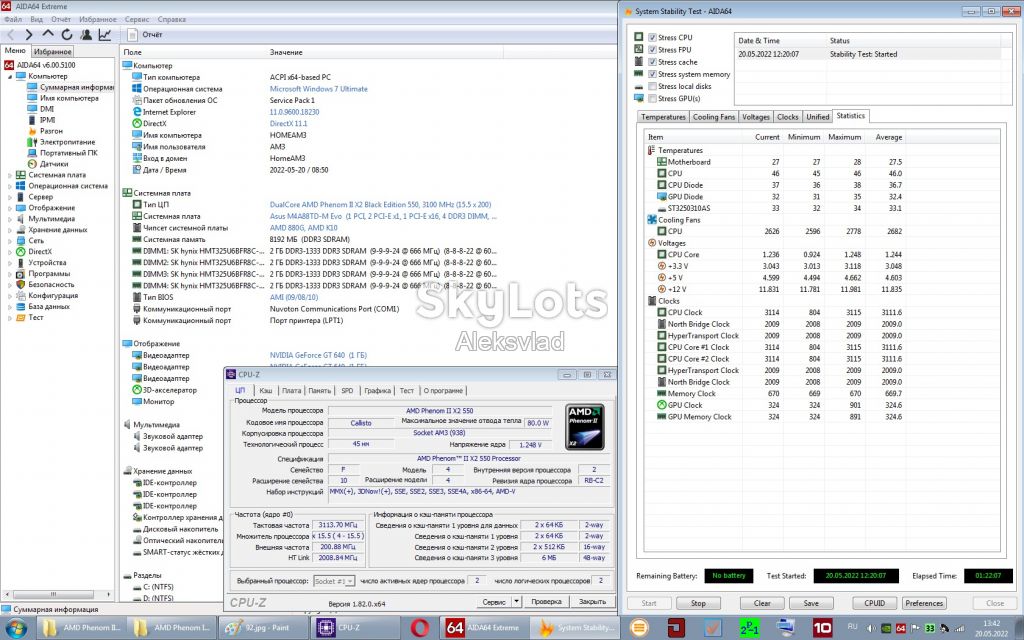1024x640 pixels.
Task: Toggle the Stress FPU checkbox
Action: [x=652, y=50]
